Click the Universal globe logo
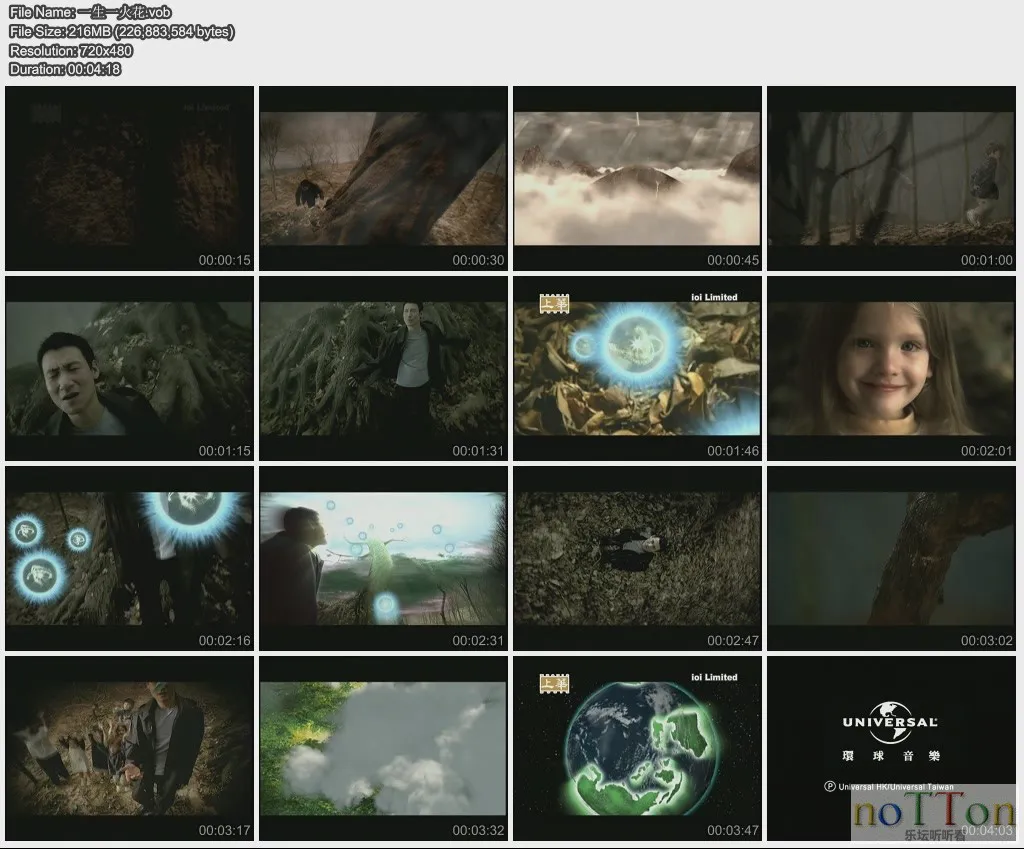Screen dimensions: 1024x849 tap(889, 721)
